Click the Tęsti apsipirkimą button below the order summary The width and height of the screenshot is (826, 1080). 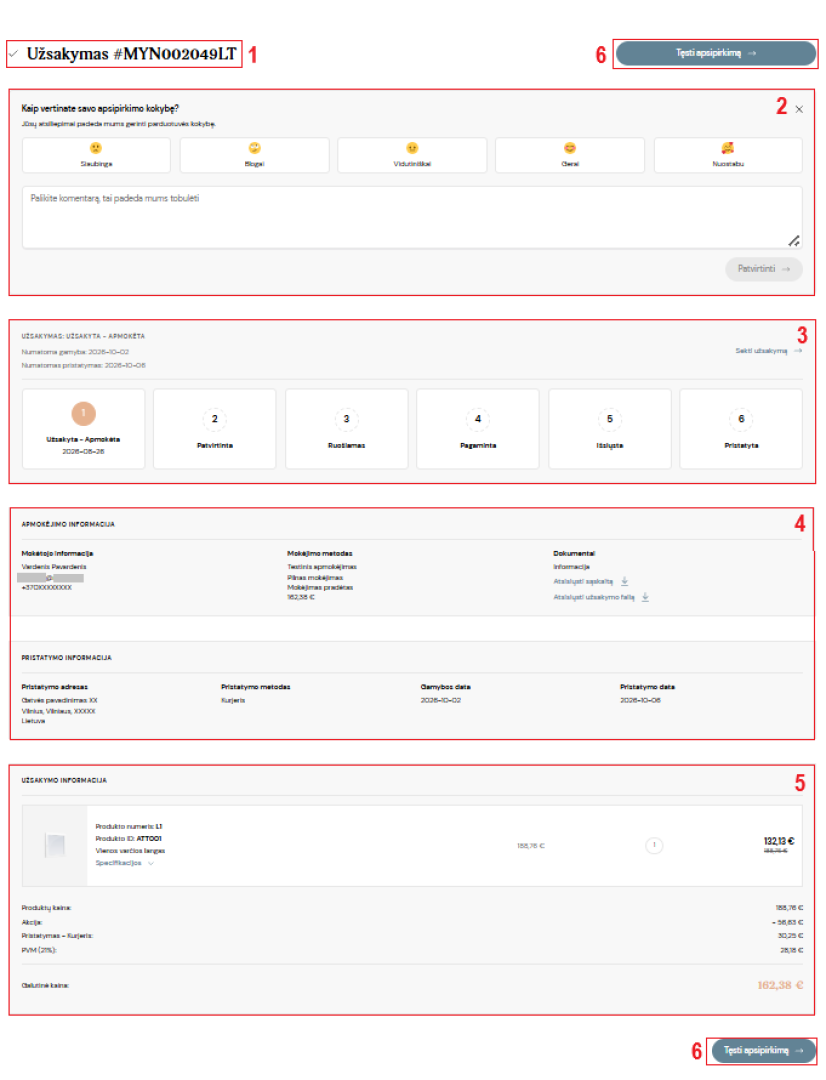tap(763, 1050)
